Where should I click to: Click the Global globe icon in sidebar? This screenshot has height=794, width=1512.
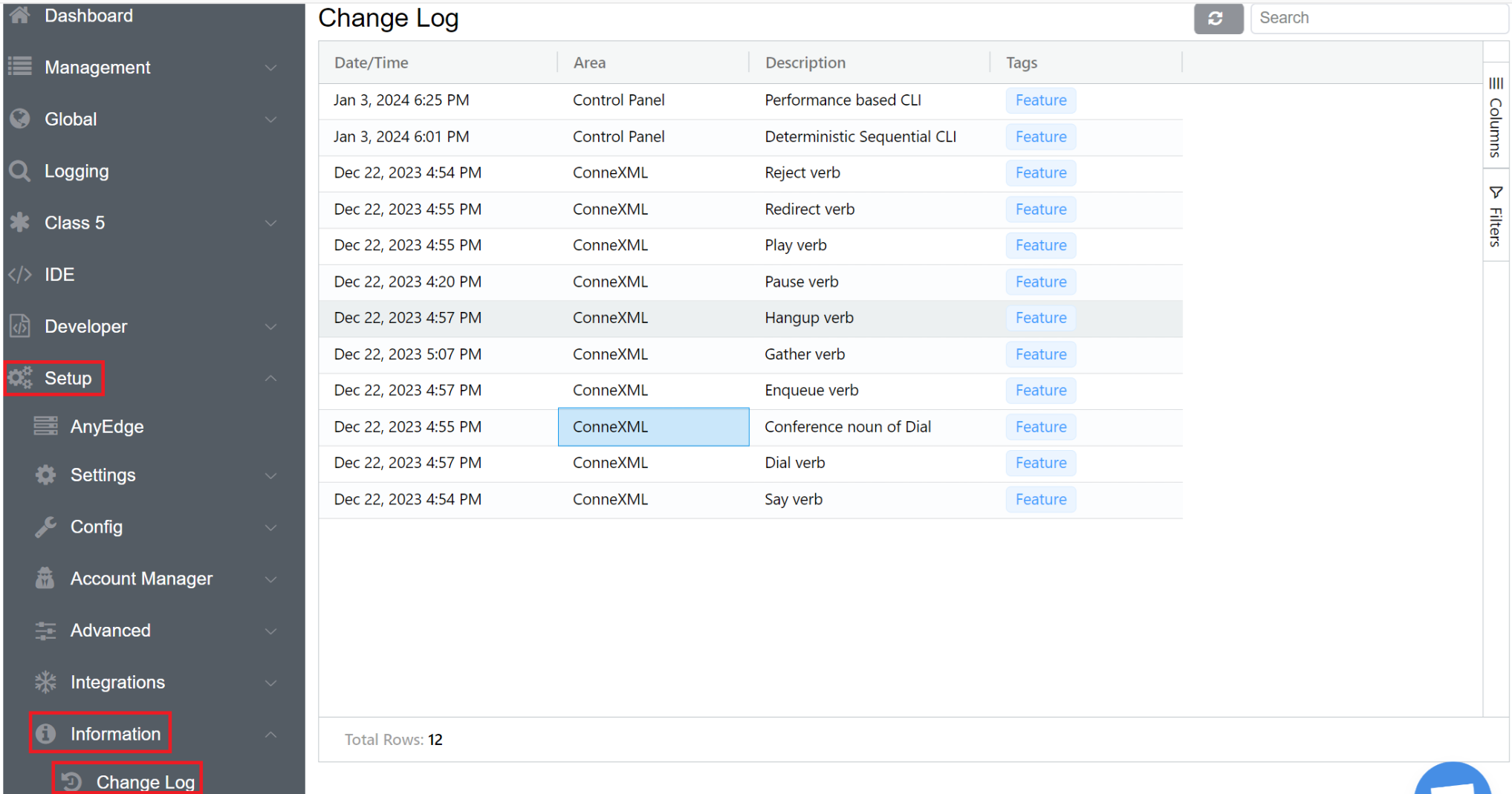coord(20,120)
